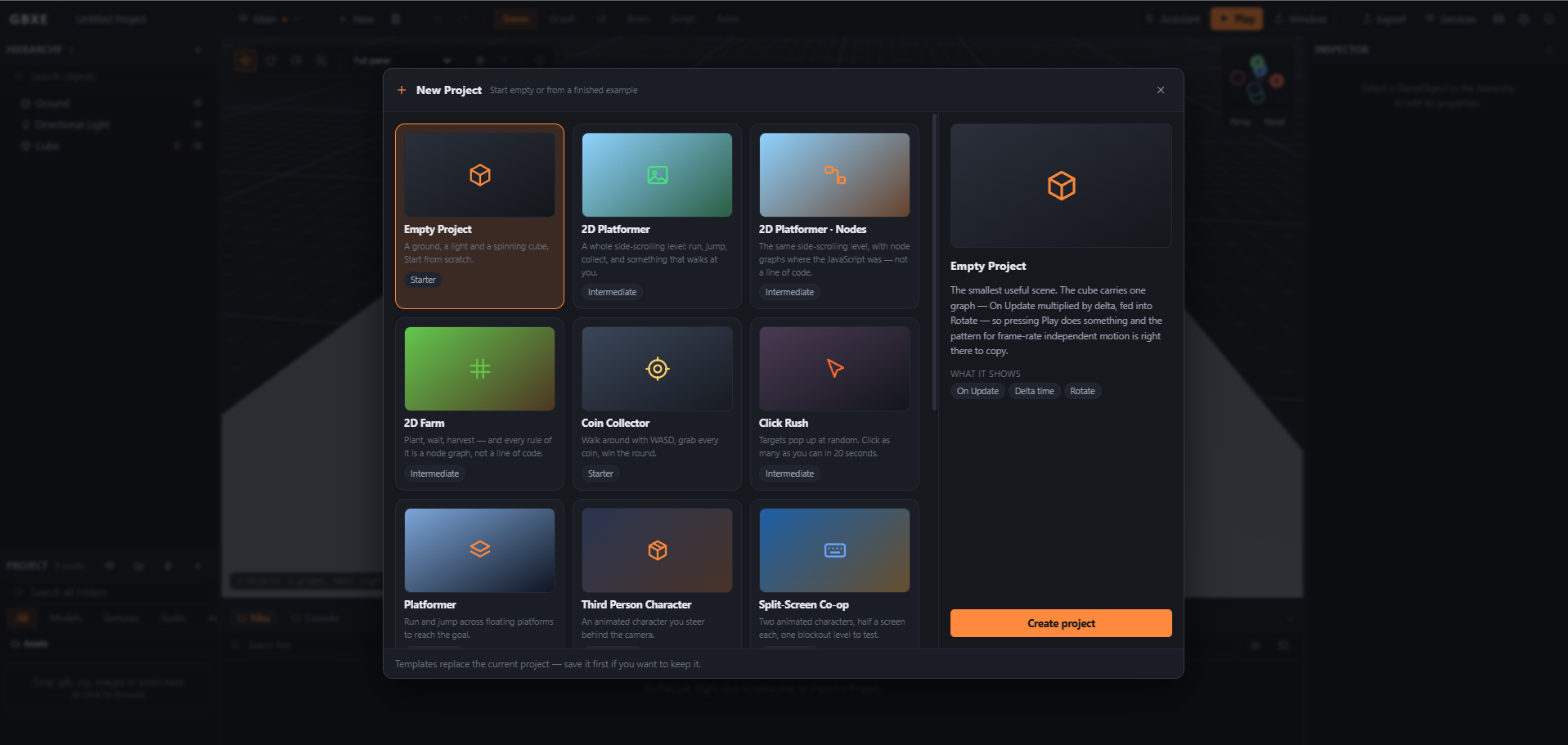This screenshot has width=1568, height=745.
Task: Switch to the dimmed Scene tab in top bar
Action: click(x=515, y=19)
